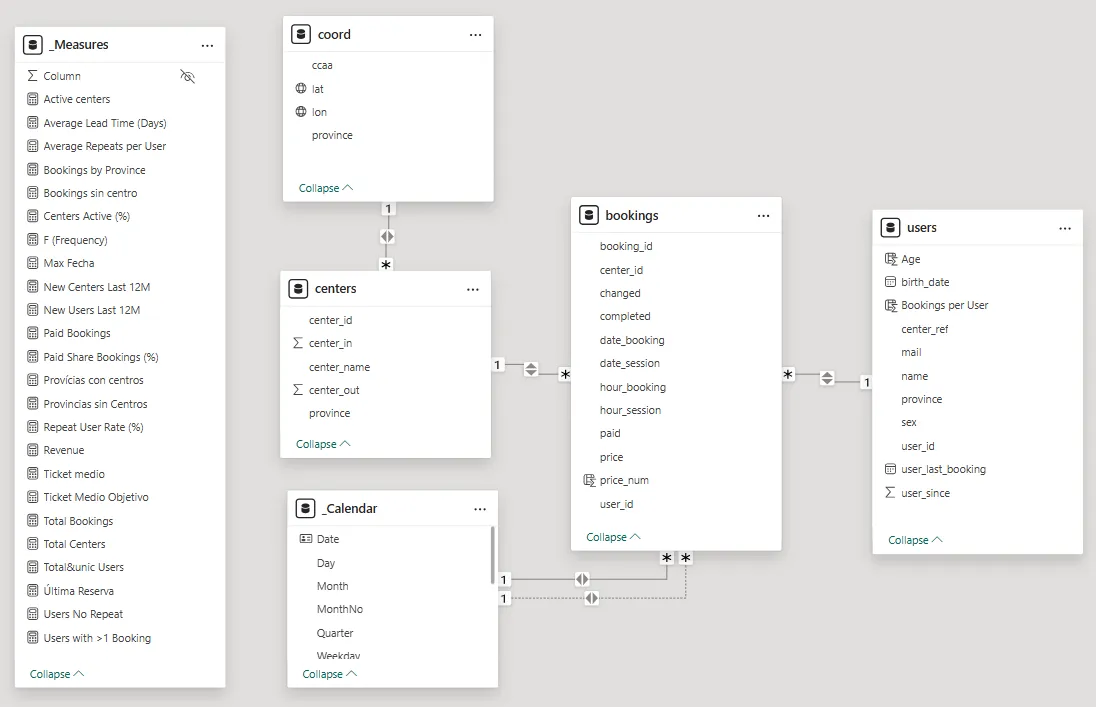Click the sigma icon beside center_in
The image size is (1096, 707).
point(298,343)
